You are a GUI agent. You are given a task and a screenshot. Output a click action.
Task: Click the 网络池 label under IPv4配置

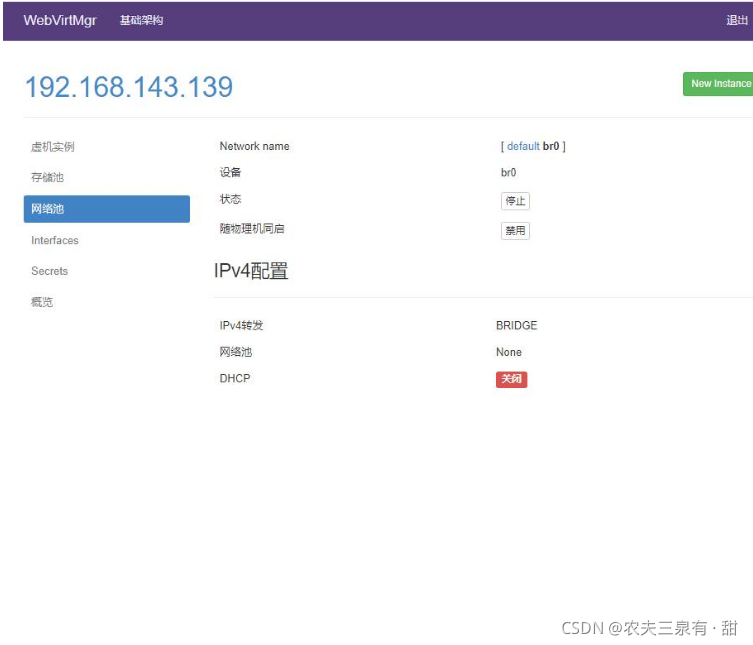236,352
